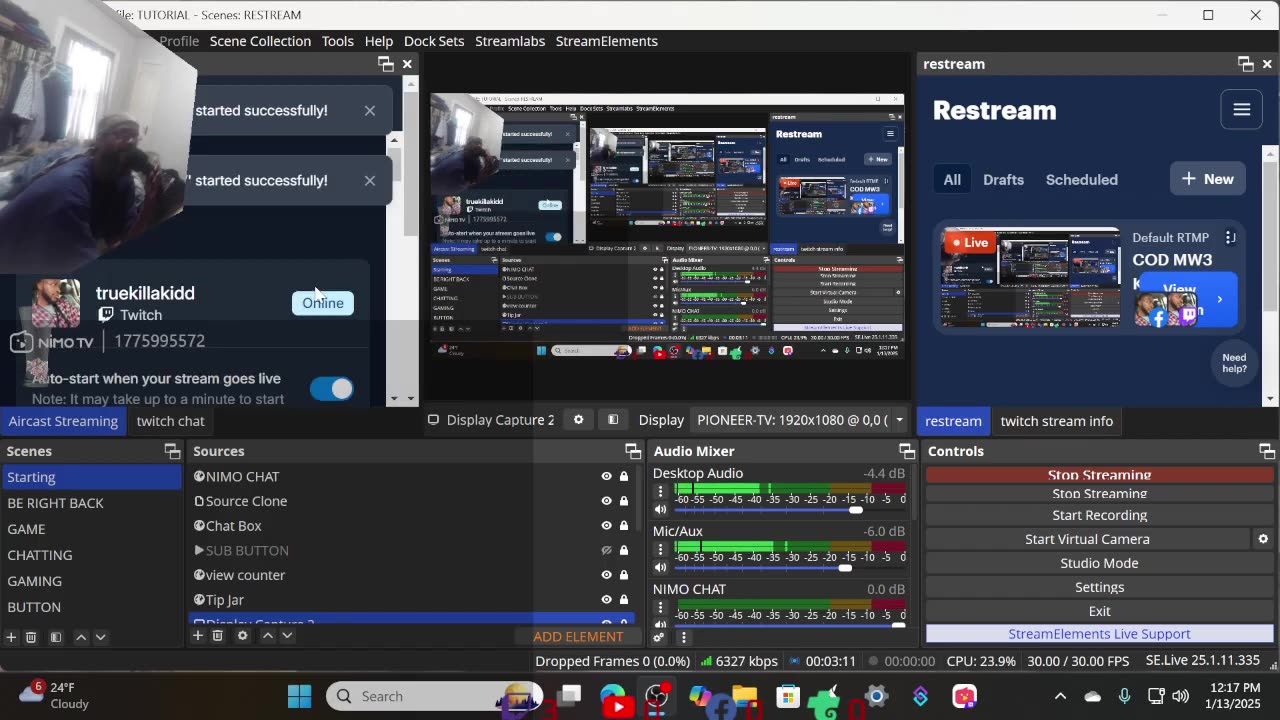Open NIMO CHAT audio three-dot menu

pyautogui.click(x=660, y=607)
